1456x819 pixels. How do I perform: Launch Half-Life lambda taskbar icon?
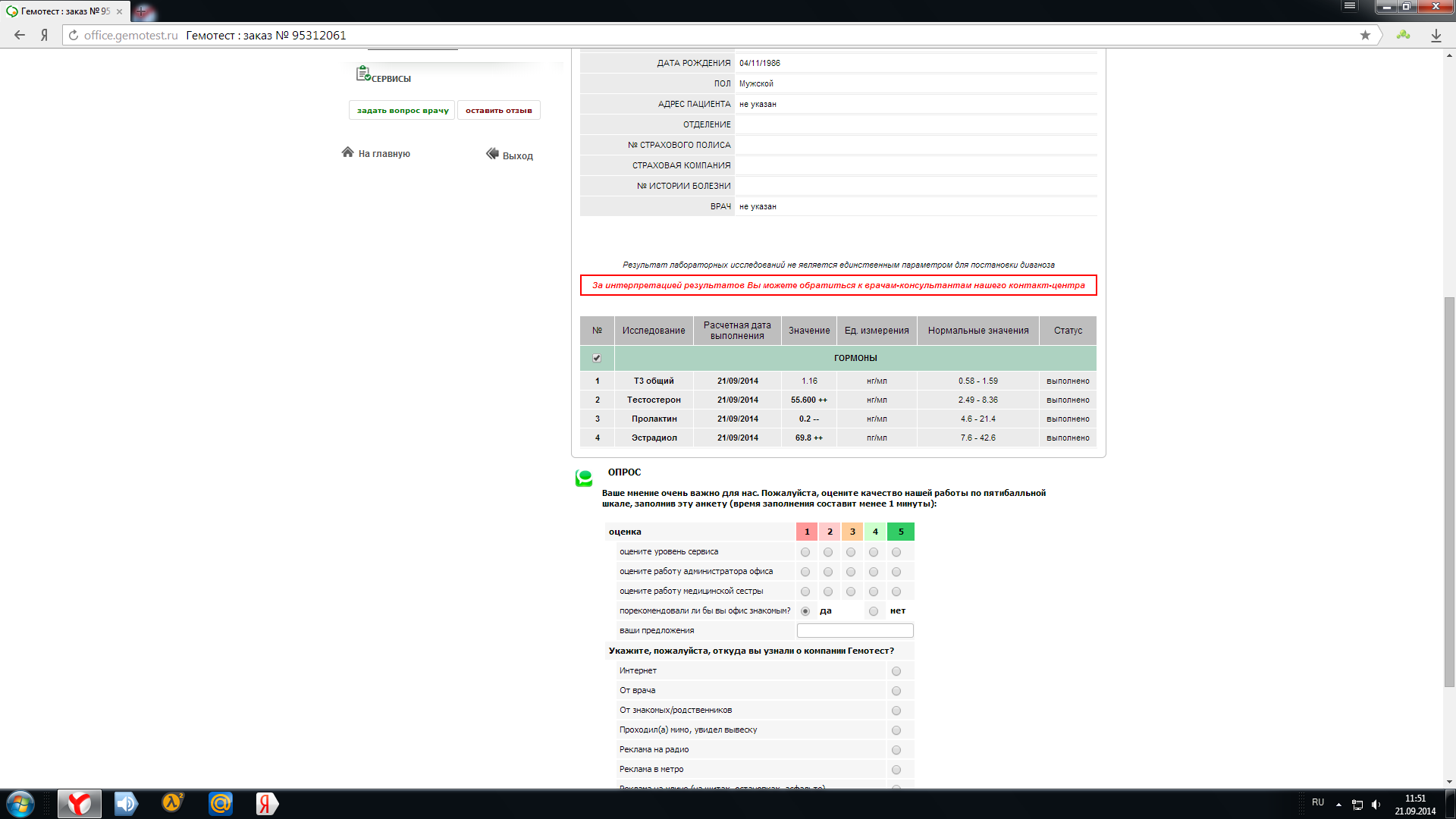pyautogui.click(x=173, y=803)
